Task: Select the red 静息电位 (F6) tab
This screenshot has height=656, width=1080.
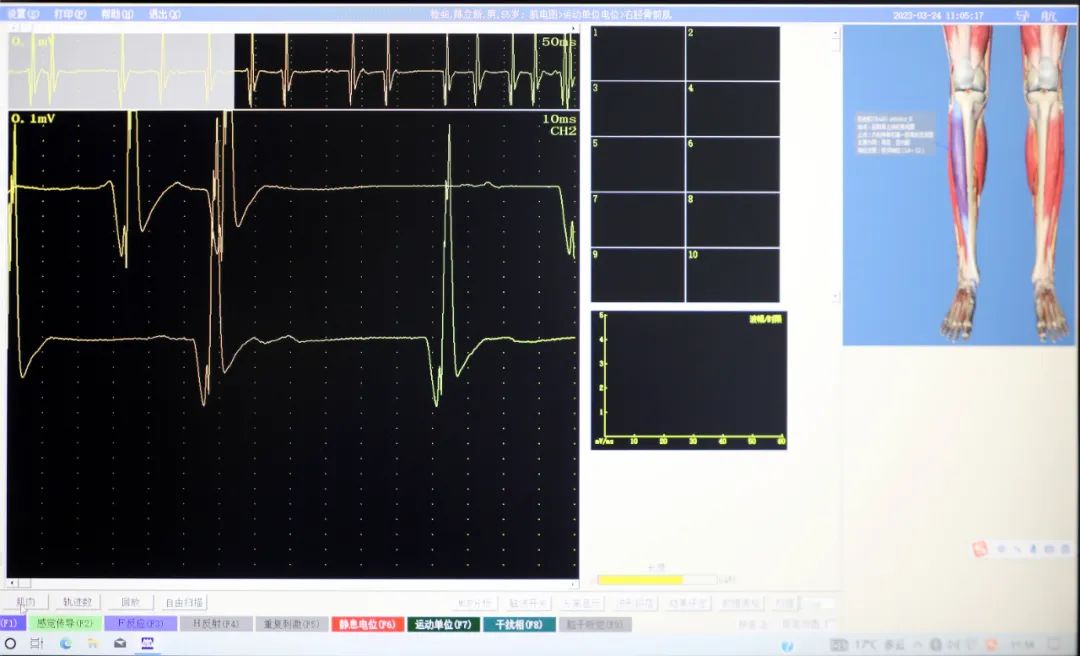Action: coord(366,624)
